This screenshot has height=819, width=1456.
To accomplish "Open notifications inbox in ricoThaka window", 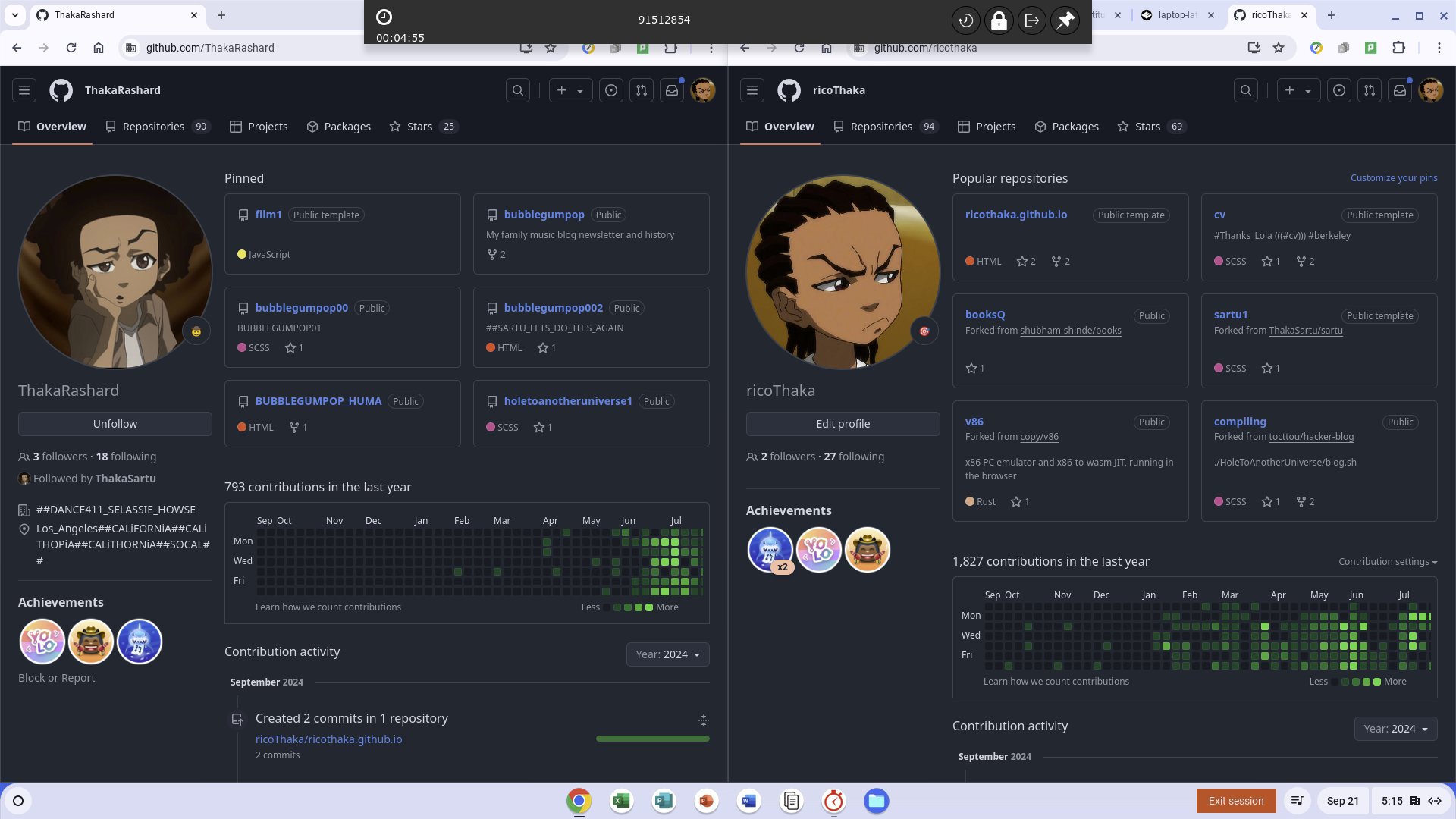I will (x=1400, y=90).
